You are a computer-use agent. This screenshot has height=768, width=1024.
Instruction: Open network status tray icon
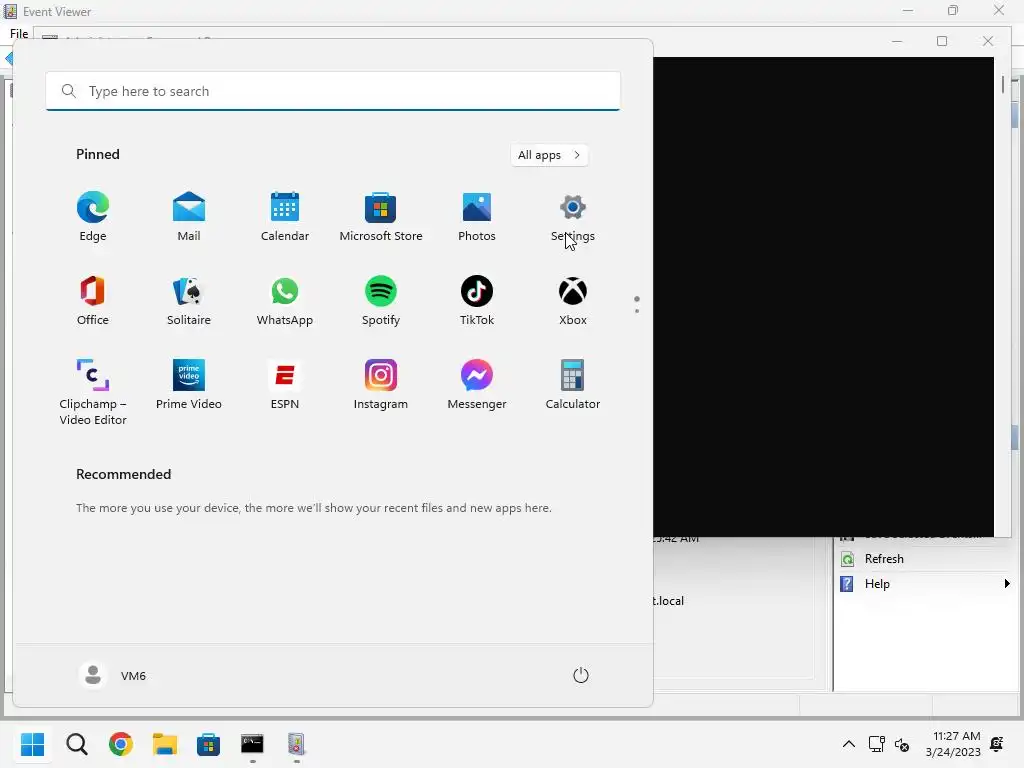[x=877, y=744]
